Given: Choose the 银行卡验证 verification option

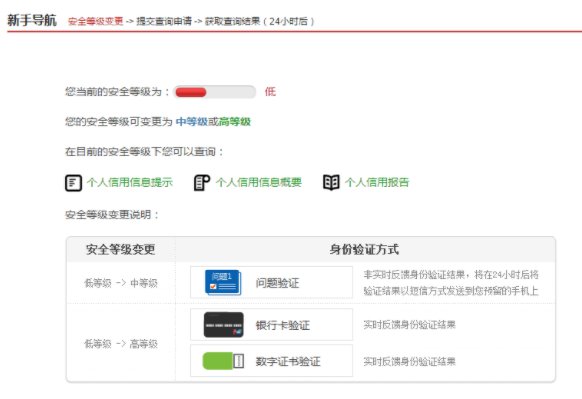Looking at the screenshot, I should pyautogui.click(x=271, y=324).
